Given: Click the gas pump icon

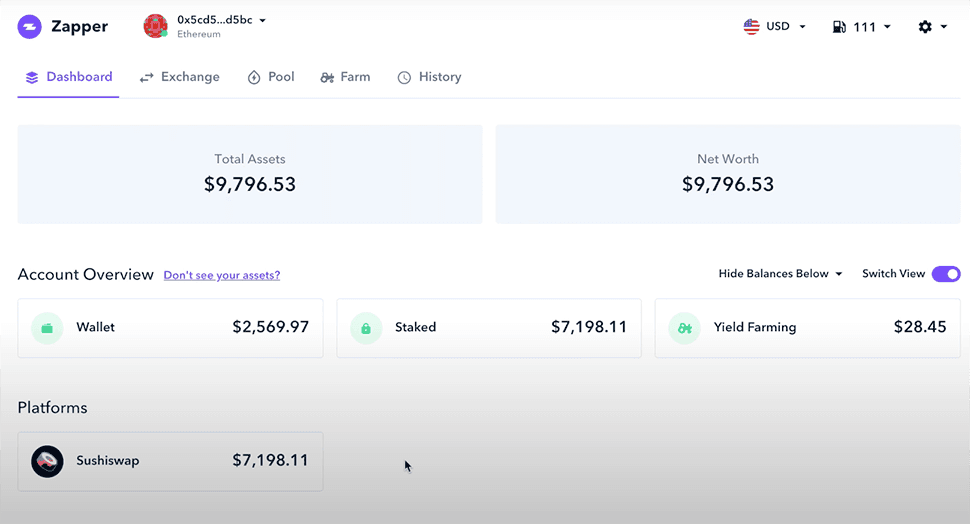Looking at the screenshot, I should coord(839,27).
